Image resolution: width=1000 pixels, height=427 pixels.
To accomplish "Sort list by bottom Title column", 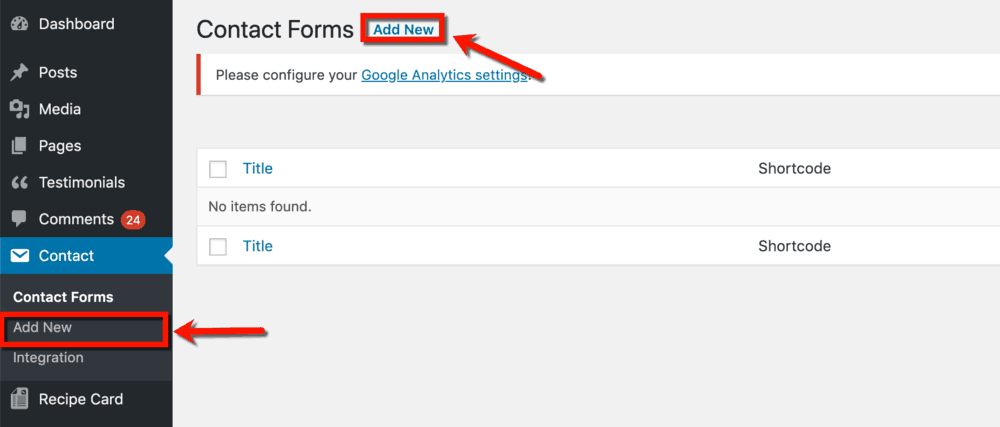I will (258, 246).
